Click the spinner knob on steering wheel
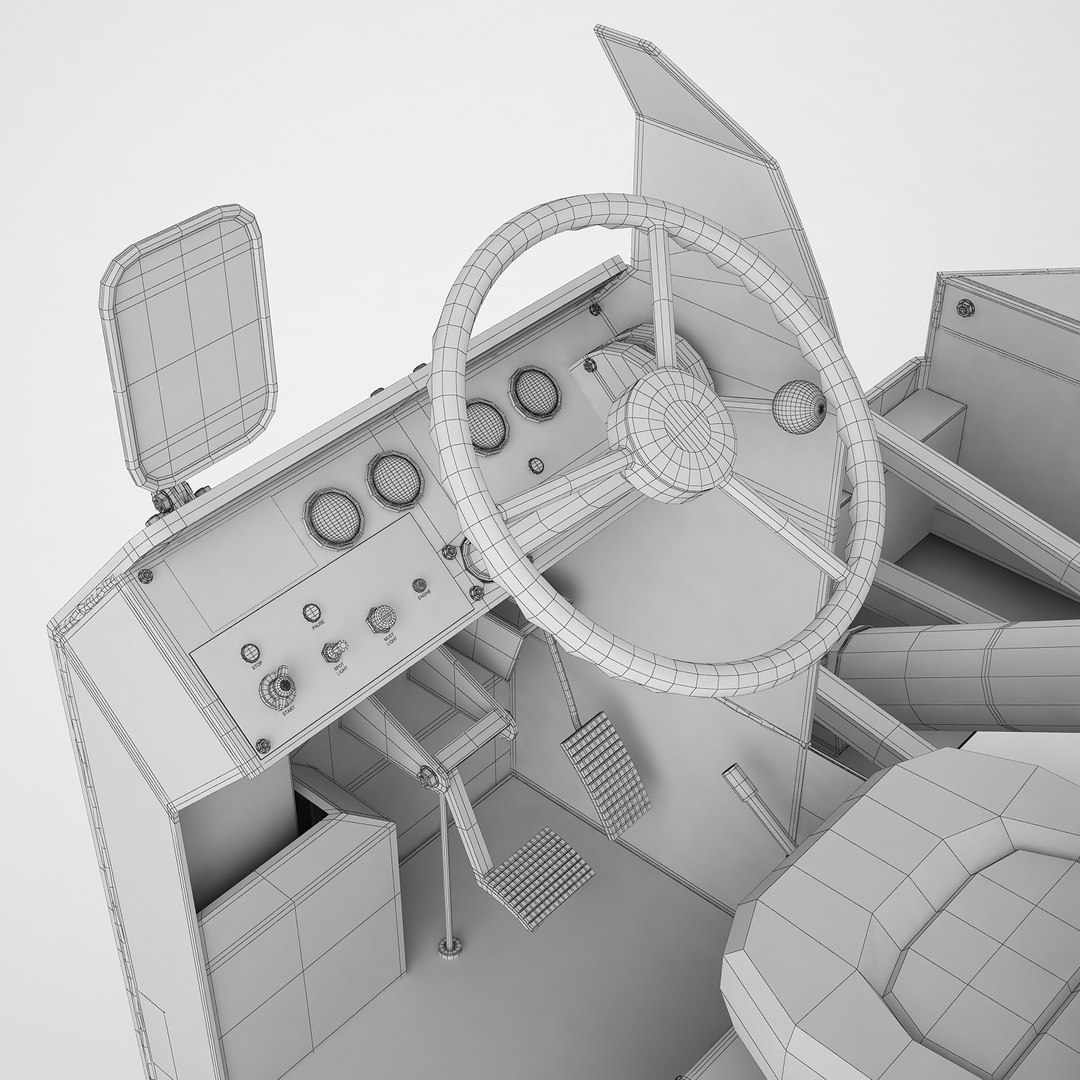 [x=798, y=407]
